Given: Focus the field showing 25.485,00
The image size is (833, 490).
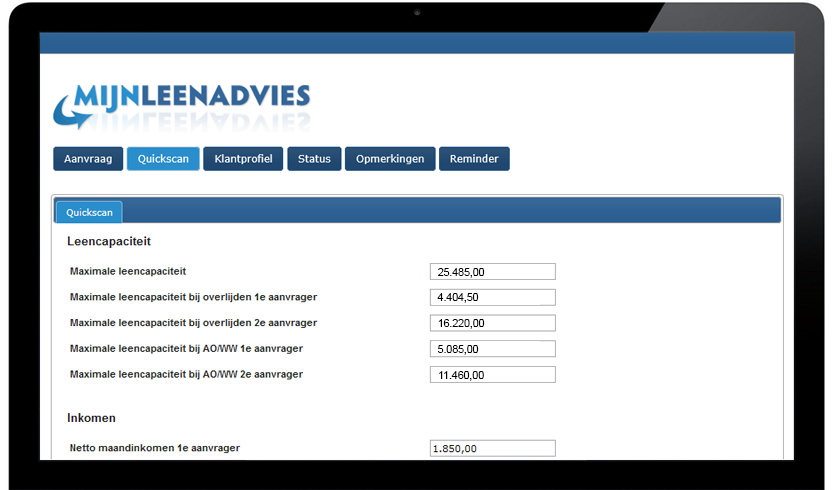Looking at the screenshot, I should tap(492, 272).
